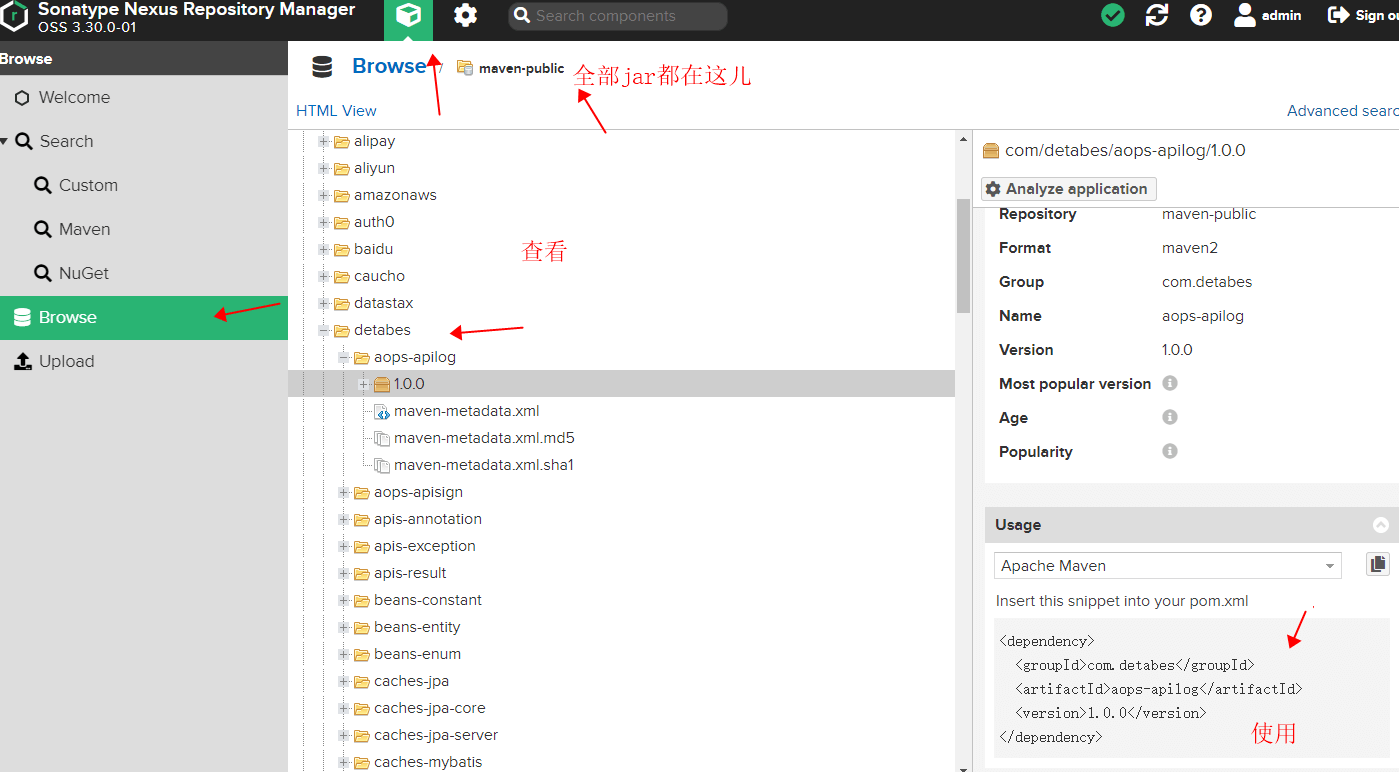Select the caches-jpa-server folder

[436, 735]
